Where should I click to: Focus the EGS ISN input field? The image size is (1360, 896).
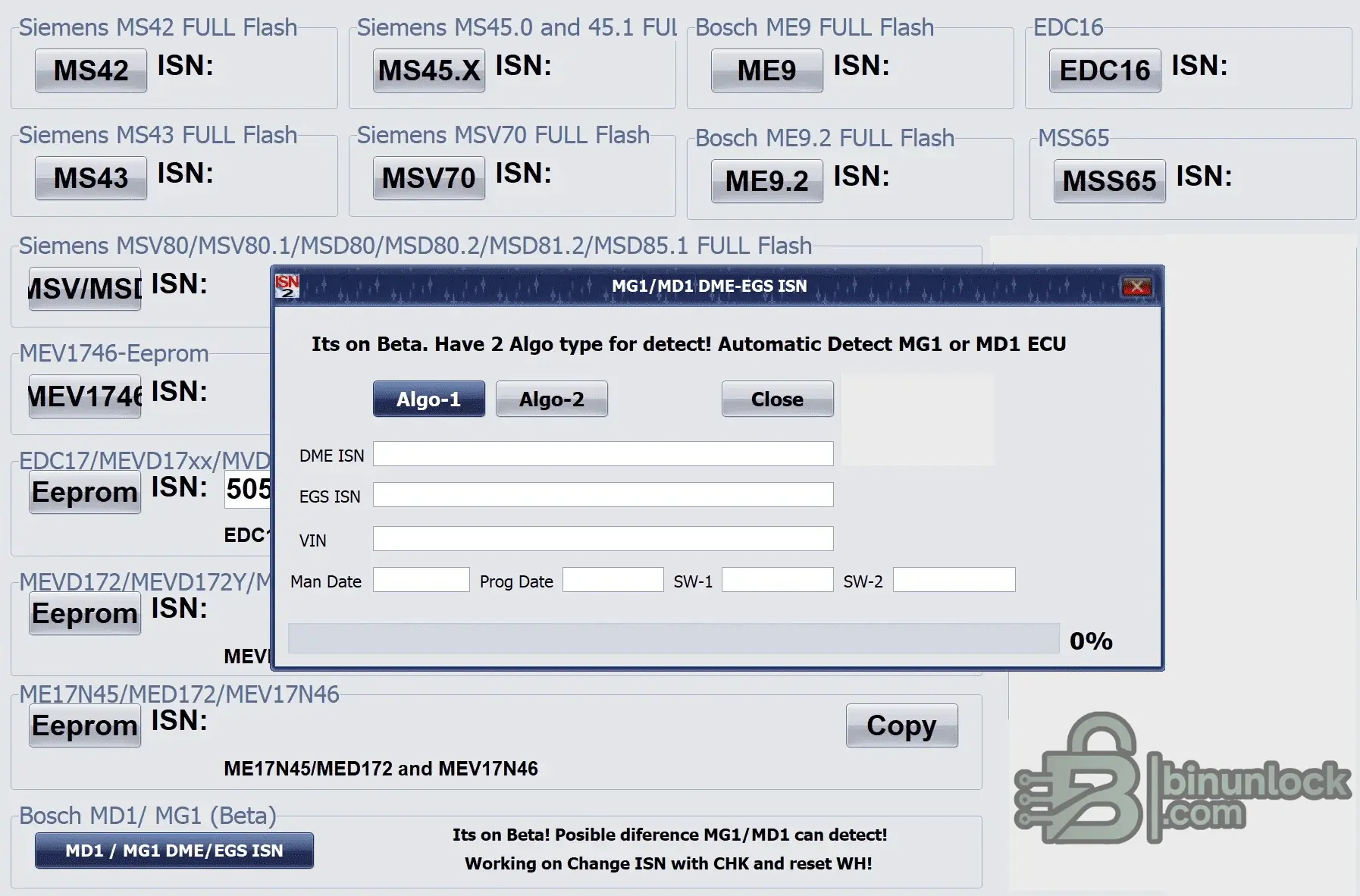click(603, 495)
